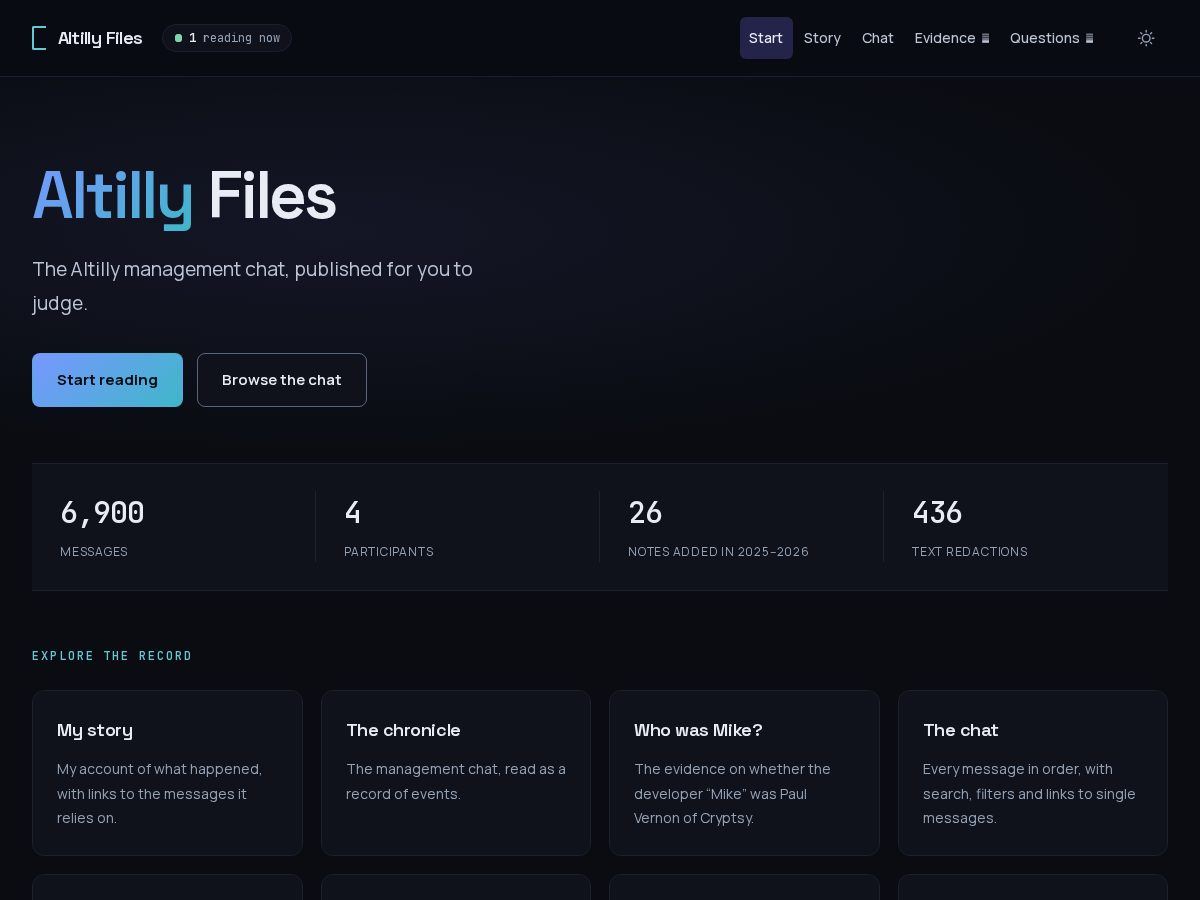Image resolution: width=1200 pixels, height=900 pixels.
Task: Open the Chat nav item
Action: tap(878, 38)
